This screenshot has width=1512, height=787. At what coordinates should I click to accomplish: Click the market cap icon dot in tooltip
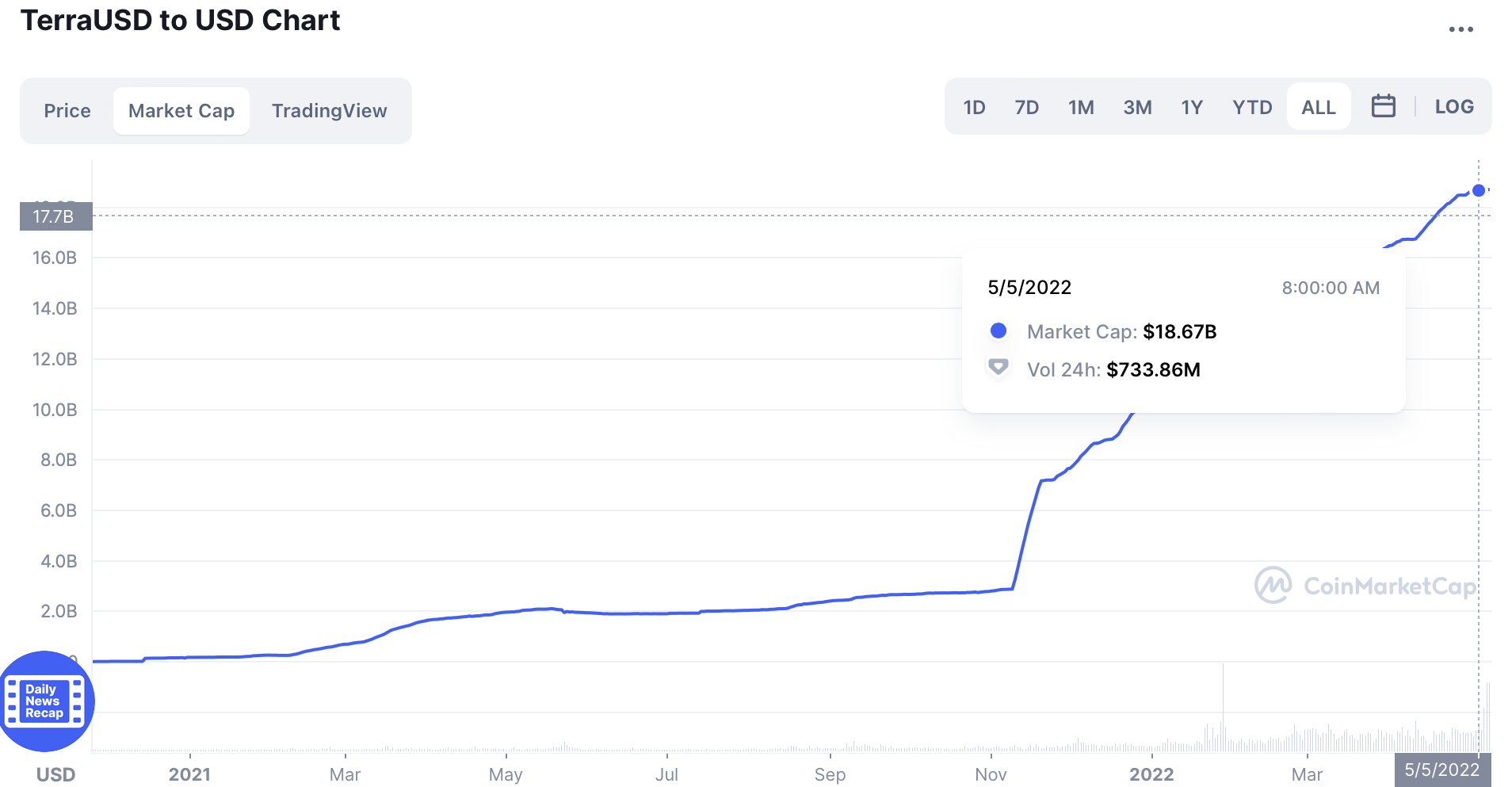point(998,330)
